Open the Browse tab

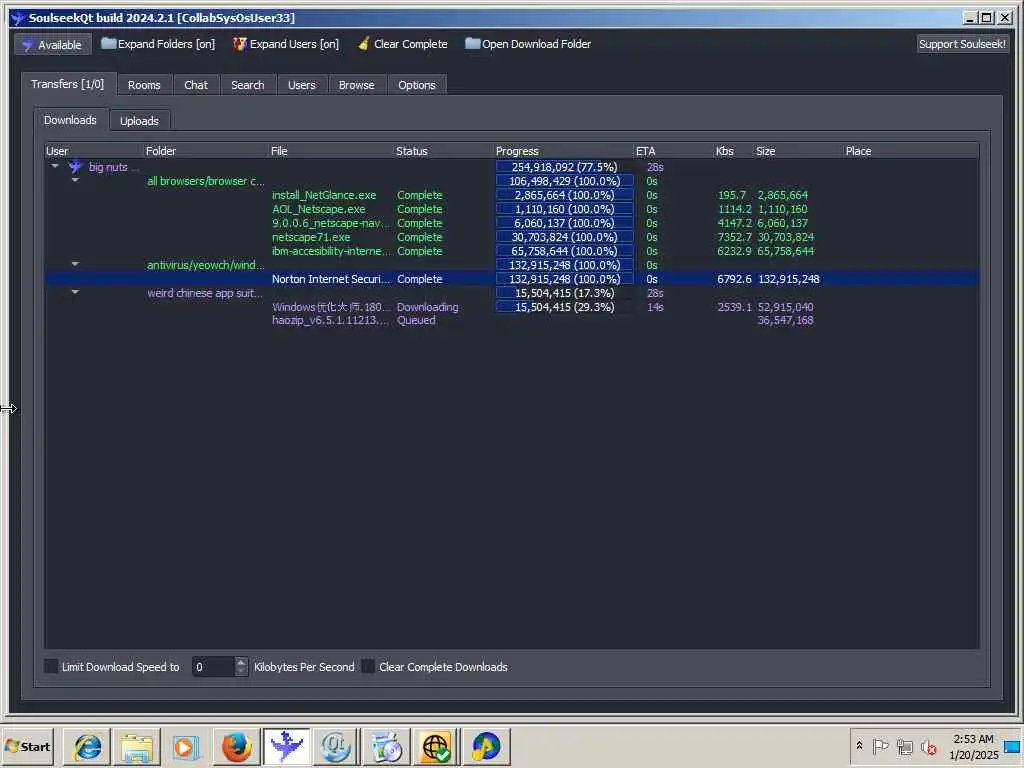point(357,85)
